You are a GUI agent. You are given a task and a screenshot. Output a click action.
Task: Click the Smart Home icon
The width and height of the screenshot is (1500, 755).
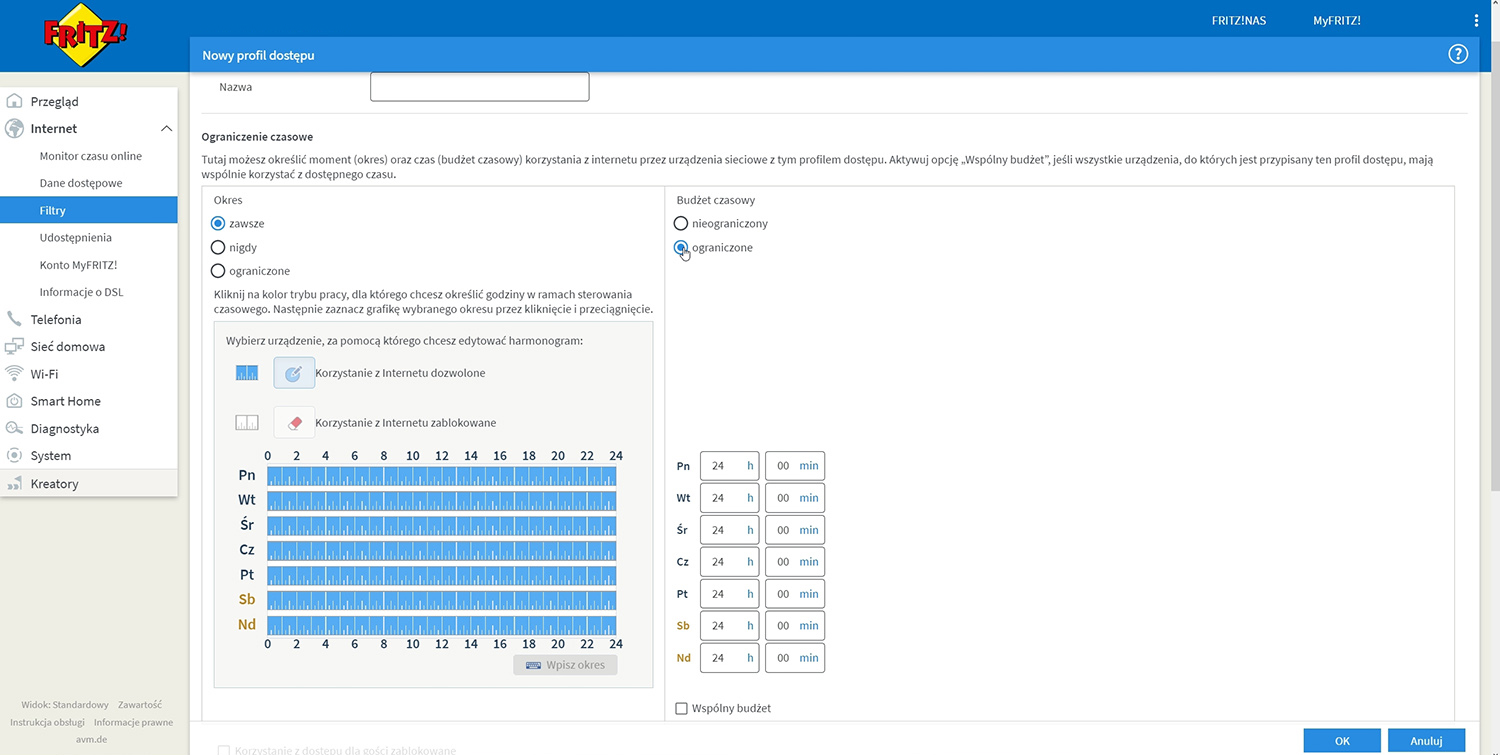tap(14, 401)
